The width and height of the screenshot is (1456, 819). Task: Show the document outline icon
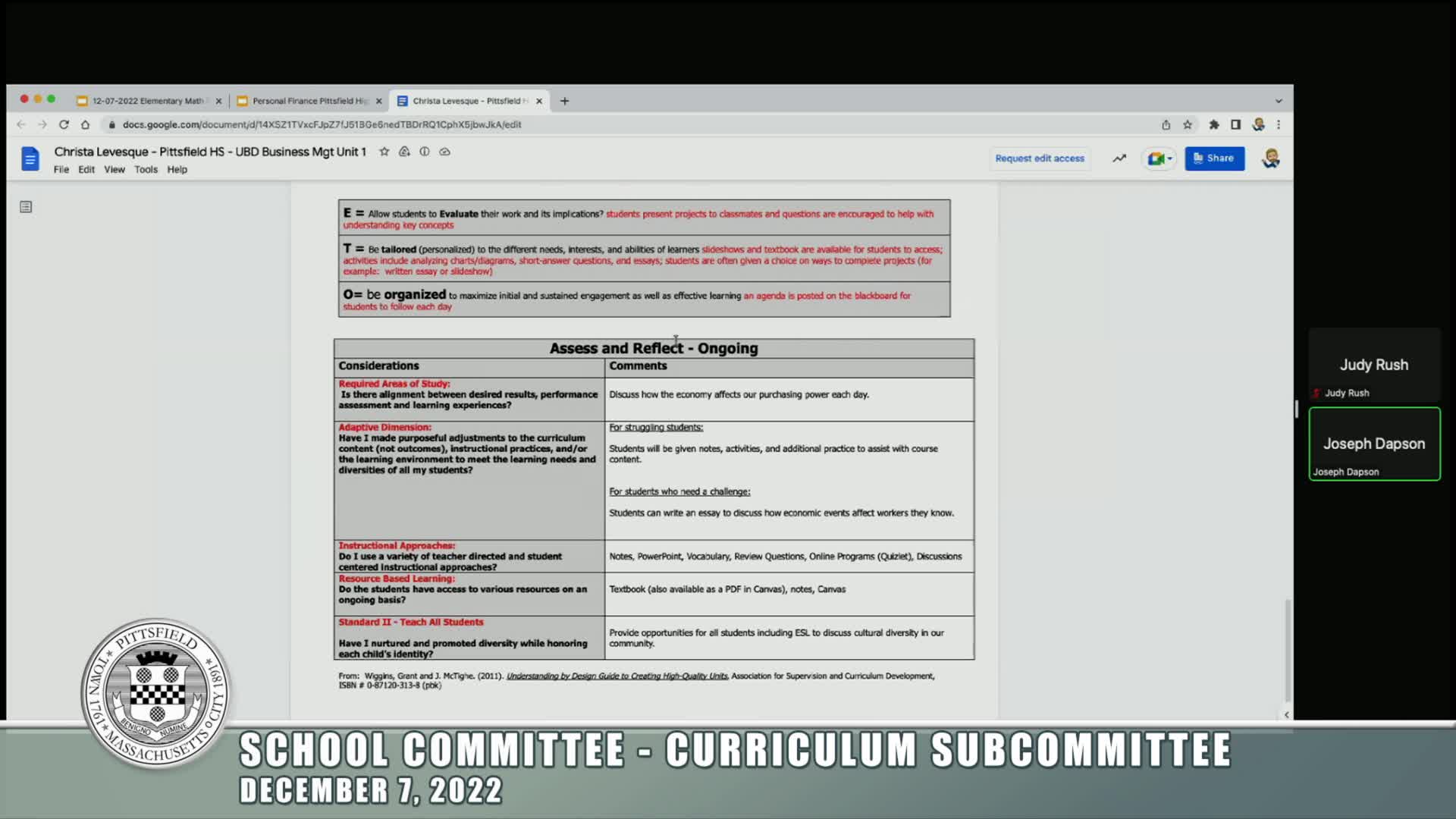coord(26,207)
